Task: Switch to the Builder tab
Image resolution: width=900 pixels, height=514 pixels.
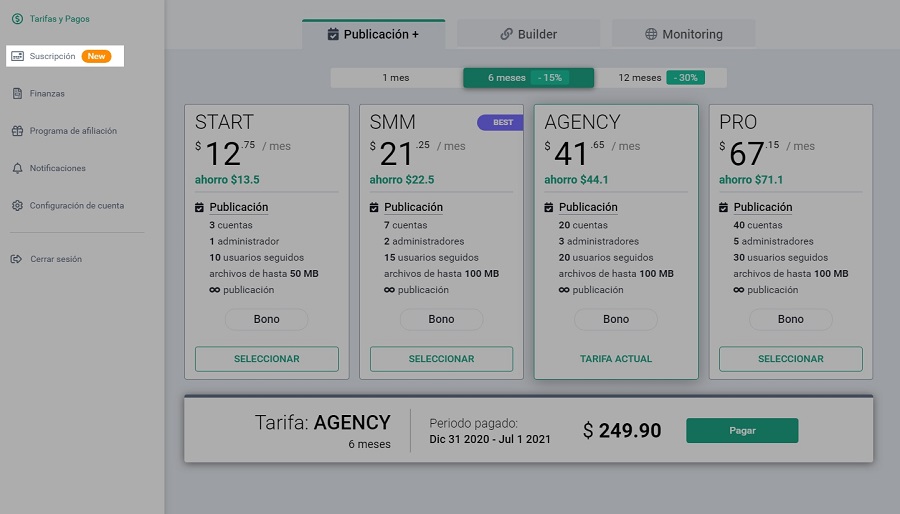Action: [x=528, y=34]
